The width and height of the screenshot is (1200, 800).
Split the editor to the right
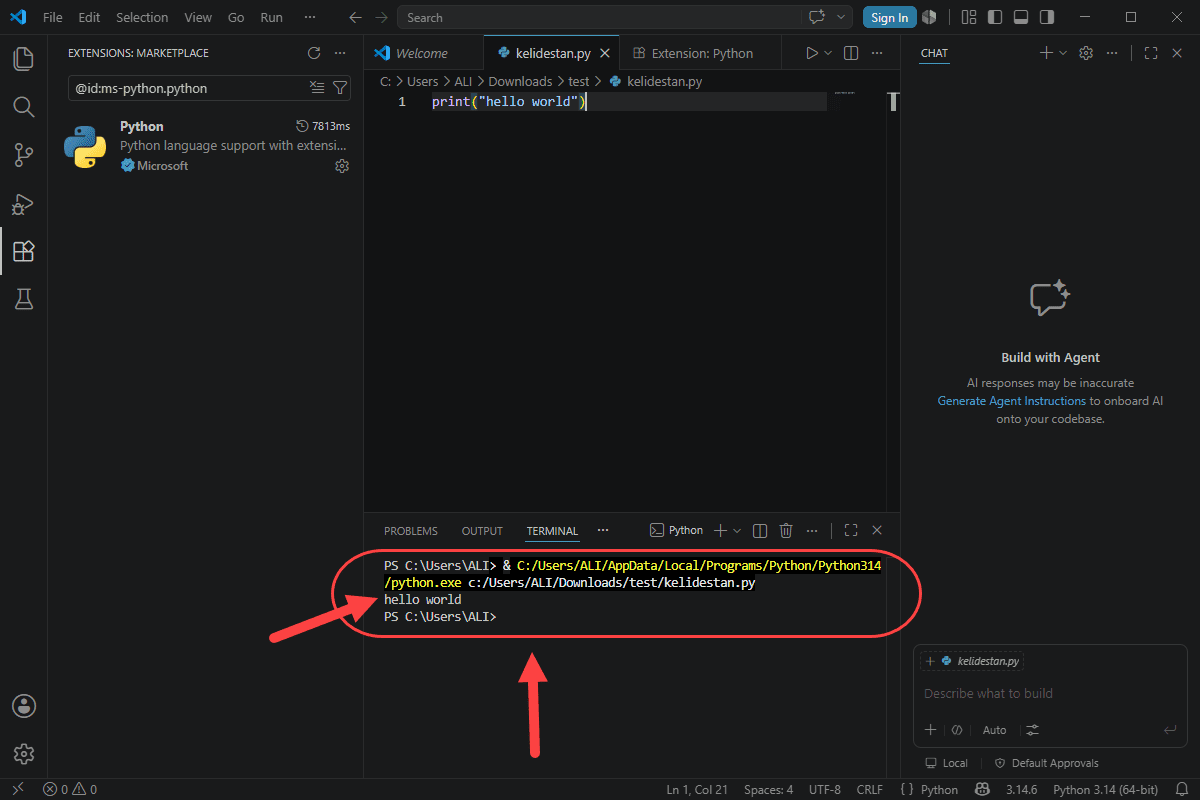point(851,53)
